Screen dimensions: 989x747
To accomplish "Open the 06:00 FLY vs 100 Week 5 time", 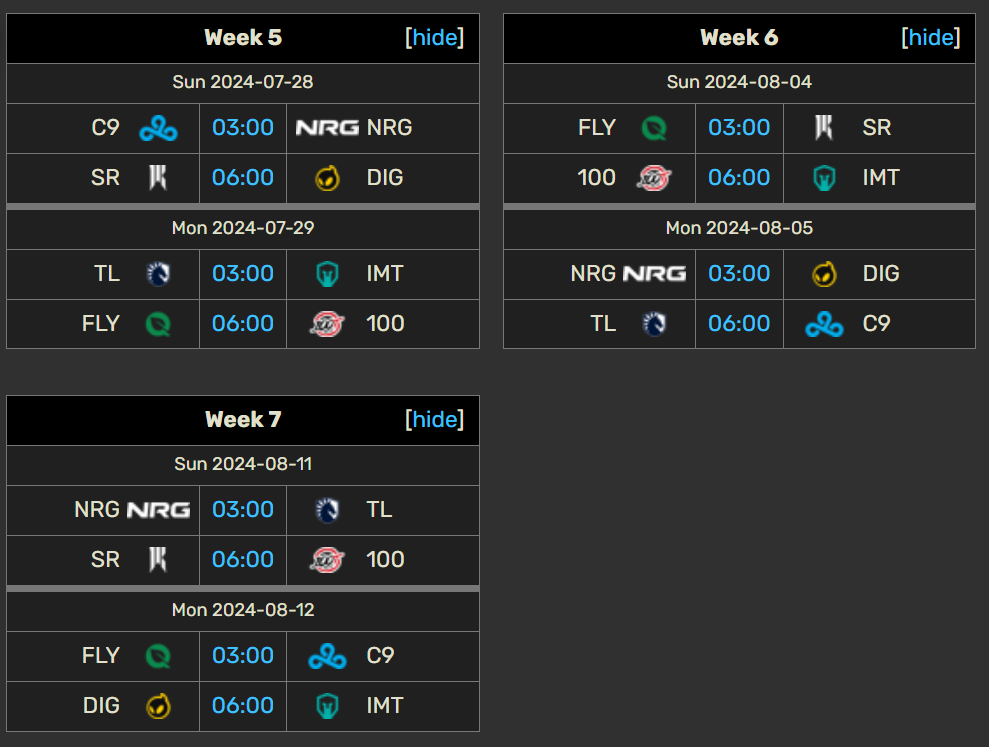I will coord(243,324).
